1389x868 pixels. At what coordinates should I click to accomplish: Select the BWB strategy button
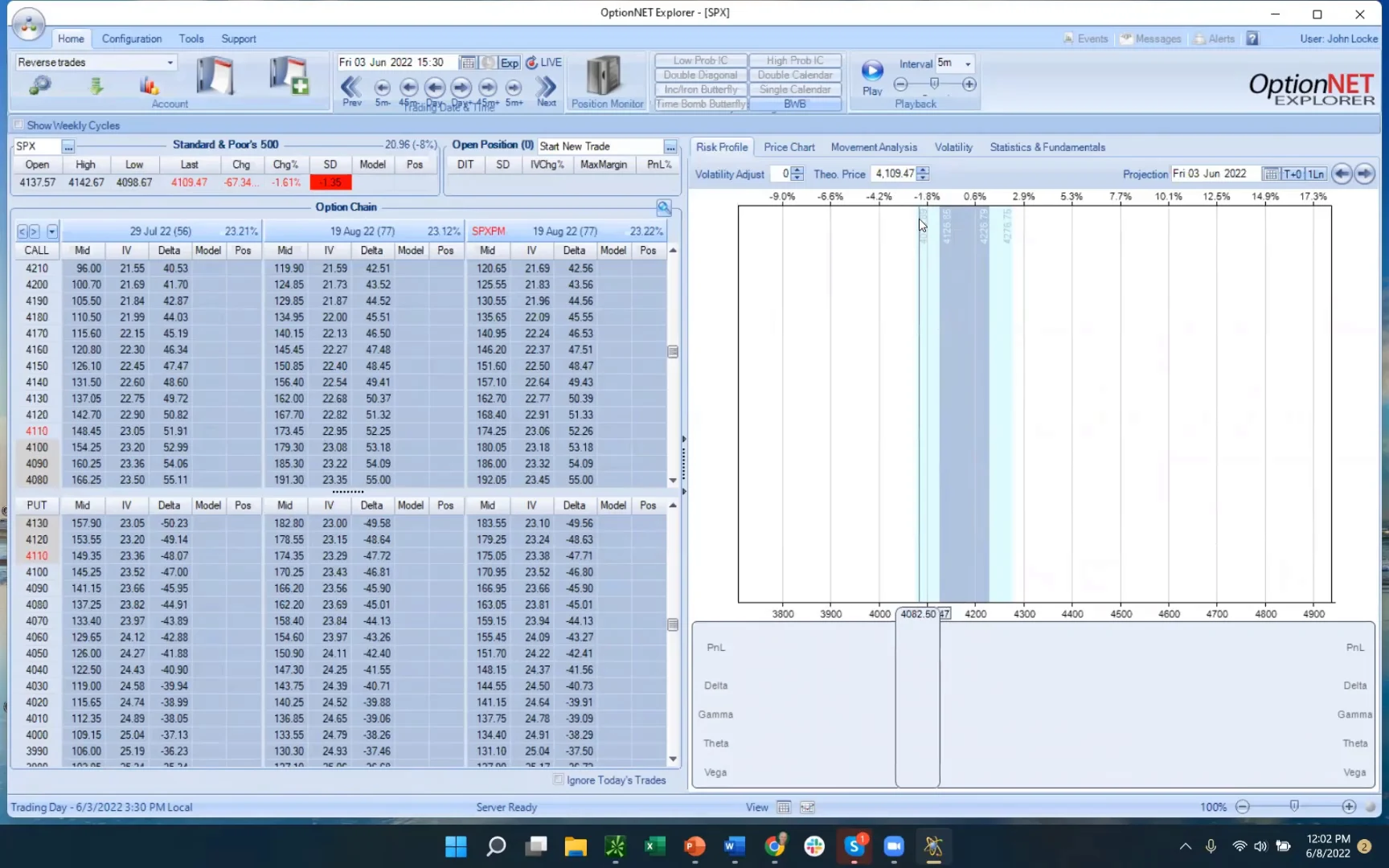pyautogui.click(x=795, y=104)
